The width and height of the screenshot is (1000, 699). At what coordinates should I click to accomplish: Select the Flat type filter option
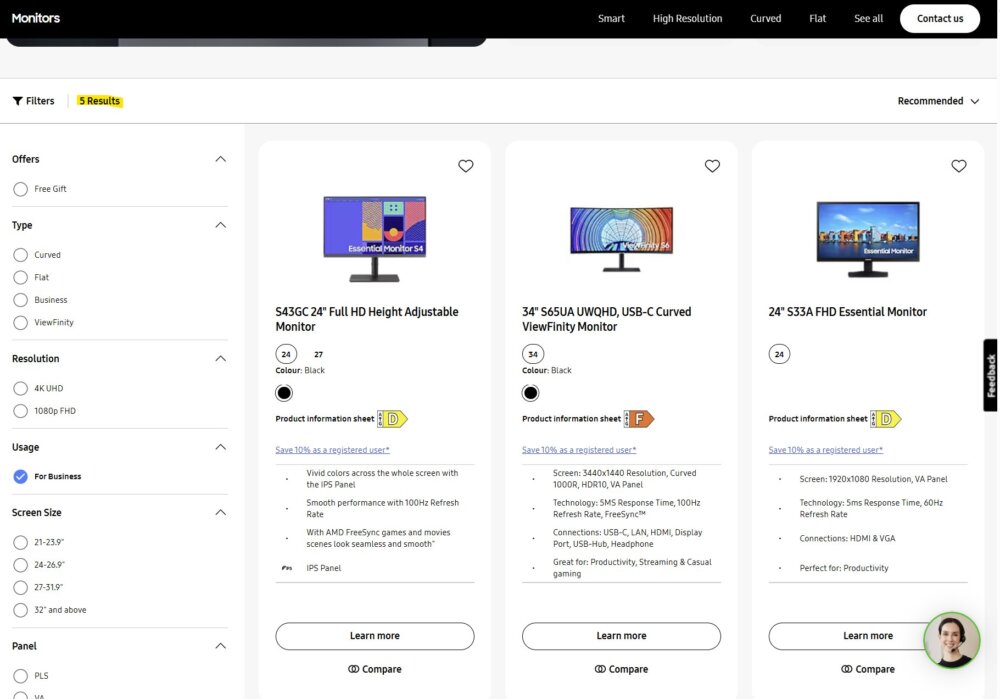20,277
